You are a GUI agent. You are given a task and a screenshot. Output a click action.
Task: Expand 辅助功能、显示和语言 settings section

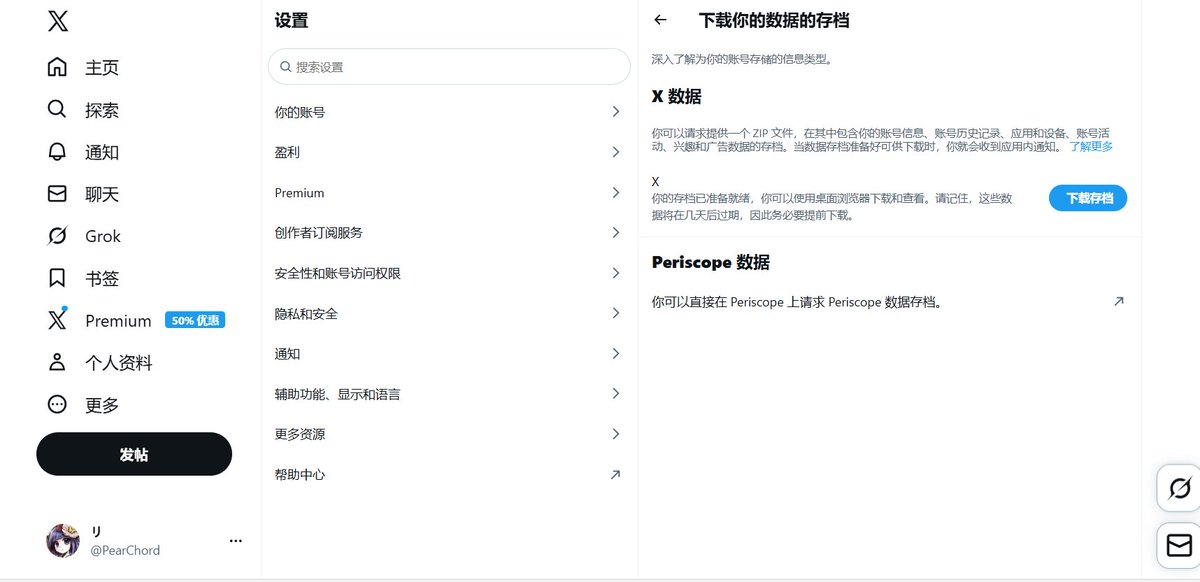(448, 394)
